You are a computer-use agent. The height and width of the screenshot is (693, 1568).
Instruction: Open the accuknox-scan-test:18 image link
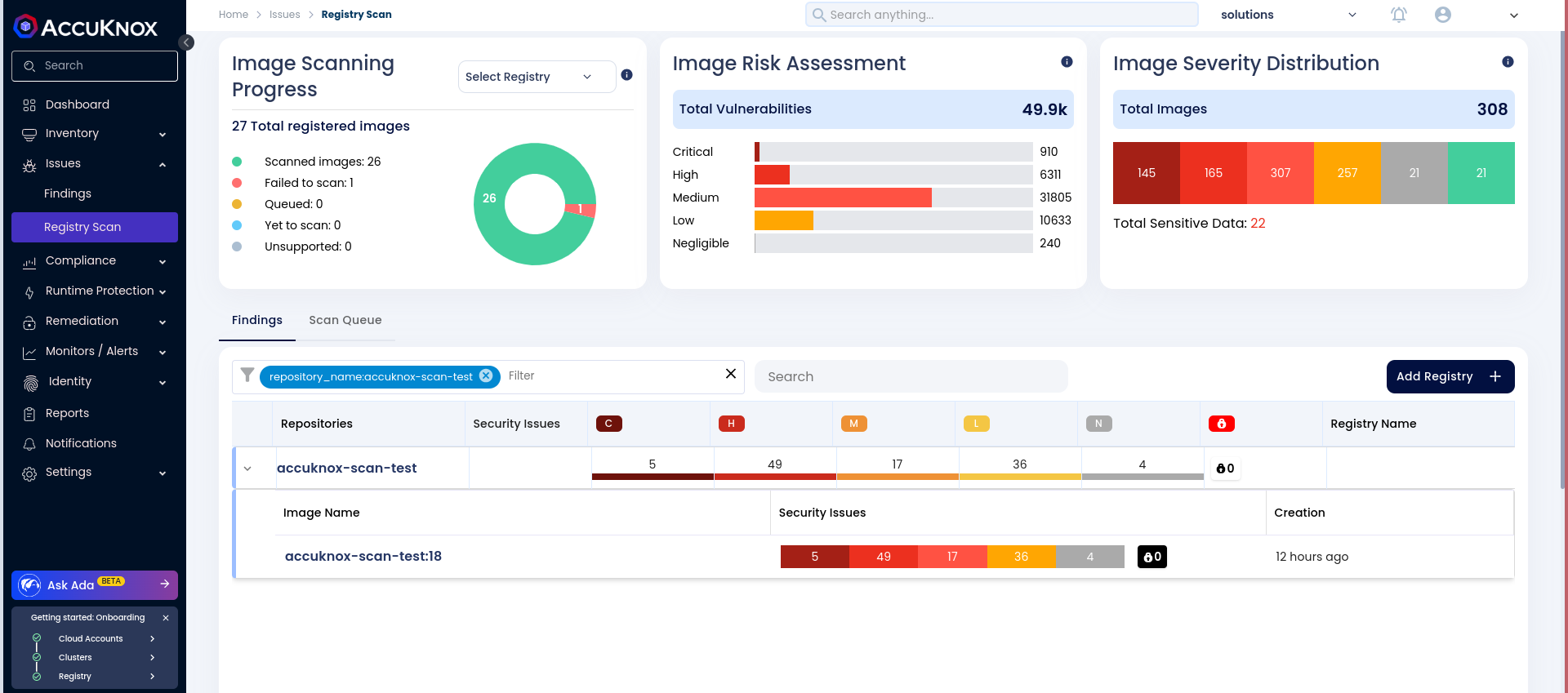click(363, 556)
